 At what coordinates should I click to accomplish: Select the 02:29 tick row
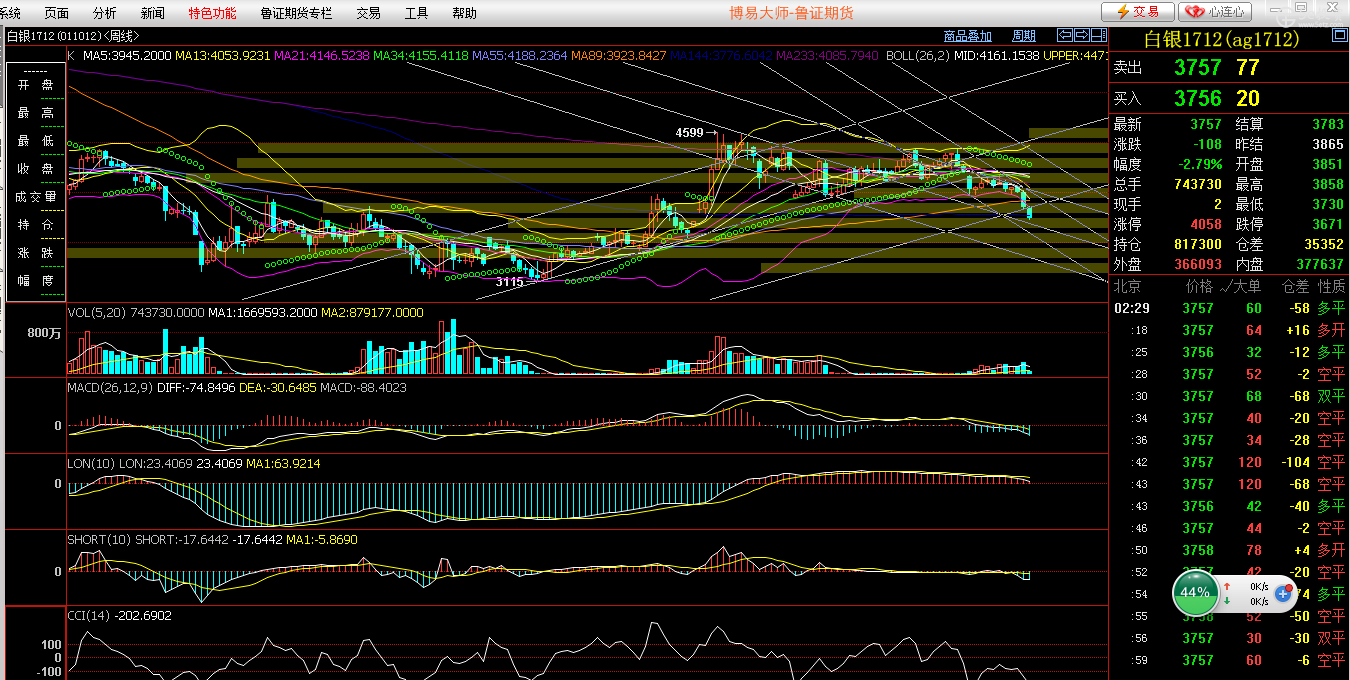(1230, 308)
